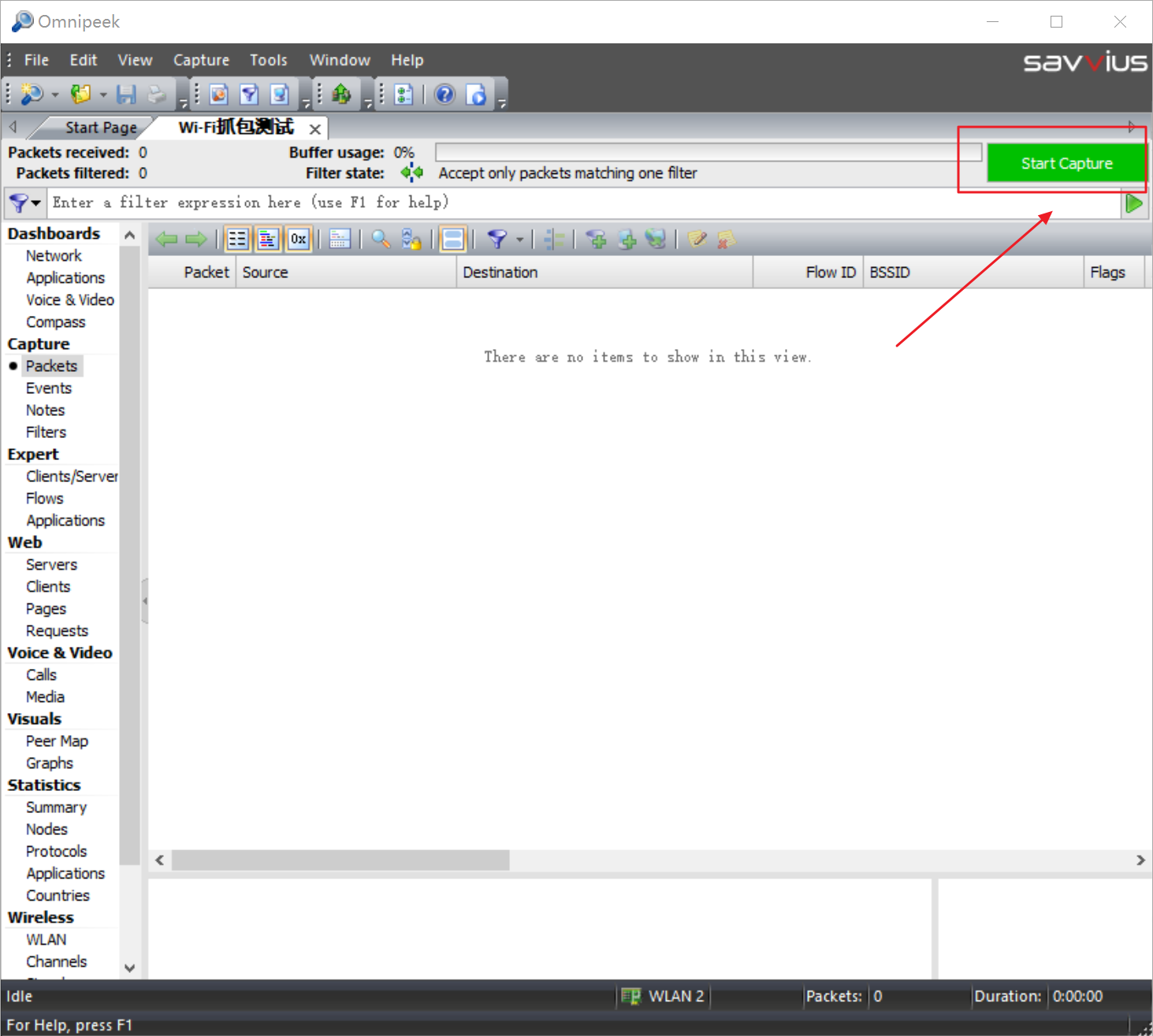Open the filters funnel document icon

click(x=250, y=95)
